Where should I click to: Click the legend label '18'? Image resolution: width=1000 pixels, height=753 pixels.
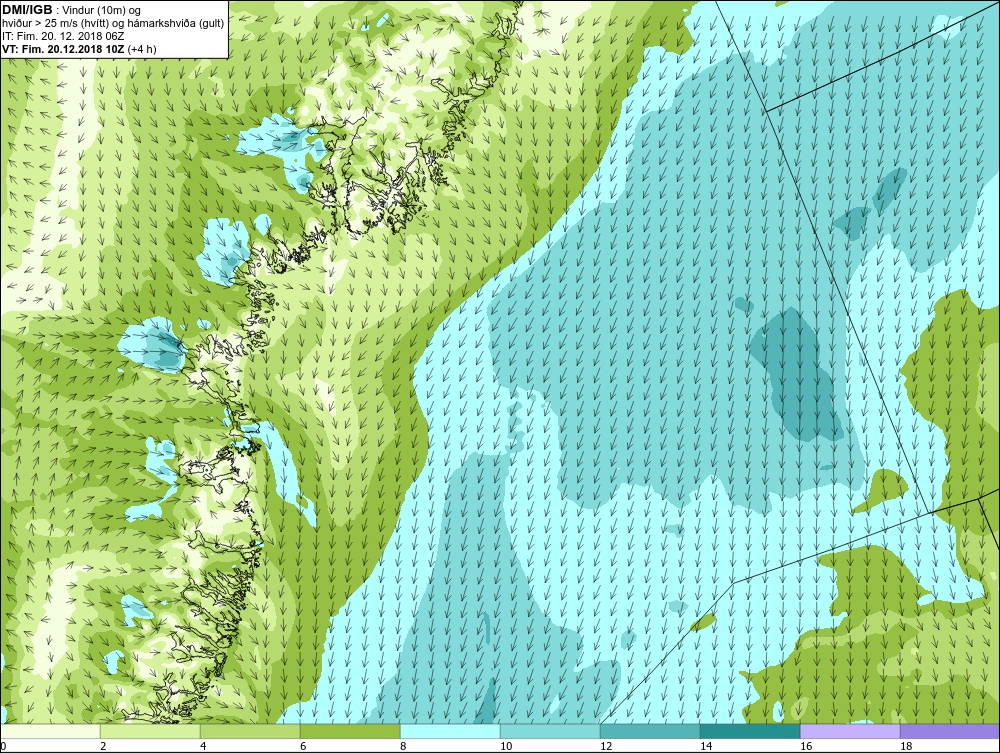(906, 746)
